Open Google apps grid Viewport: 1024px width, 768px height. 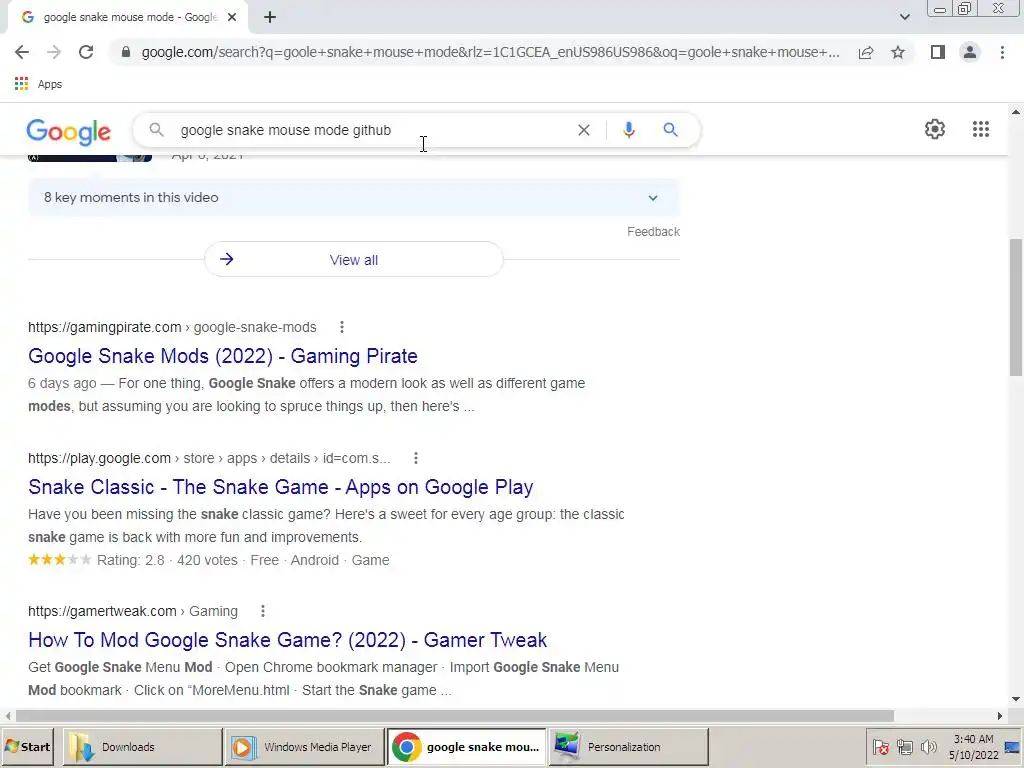pyautogui.click(x=981, y=129)
